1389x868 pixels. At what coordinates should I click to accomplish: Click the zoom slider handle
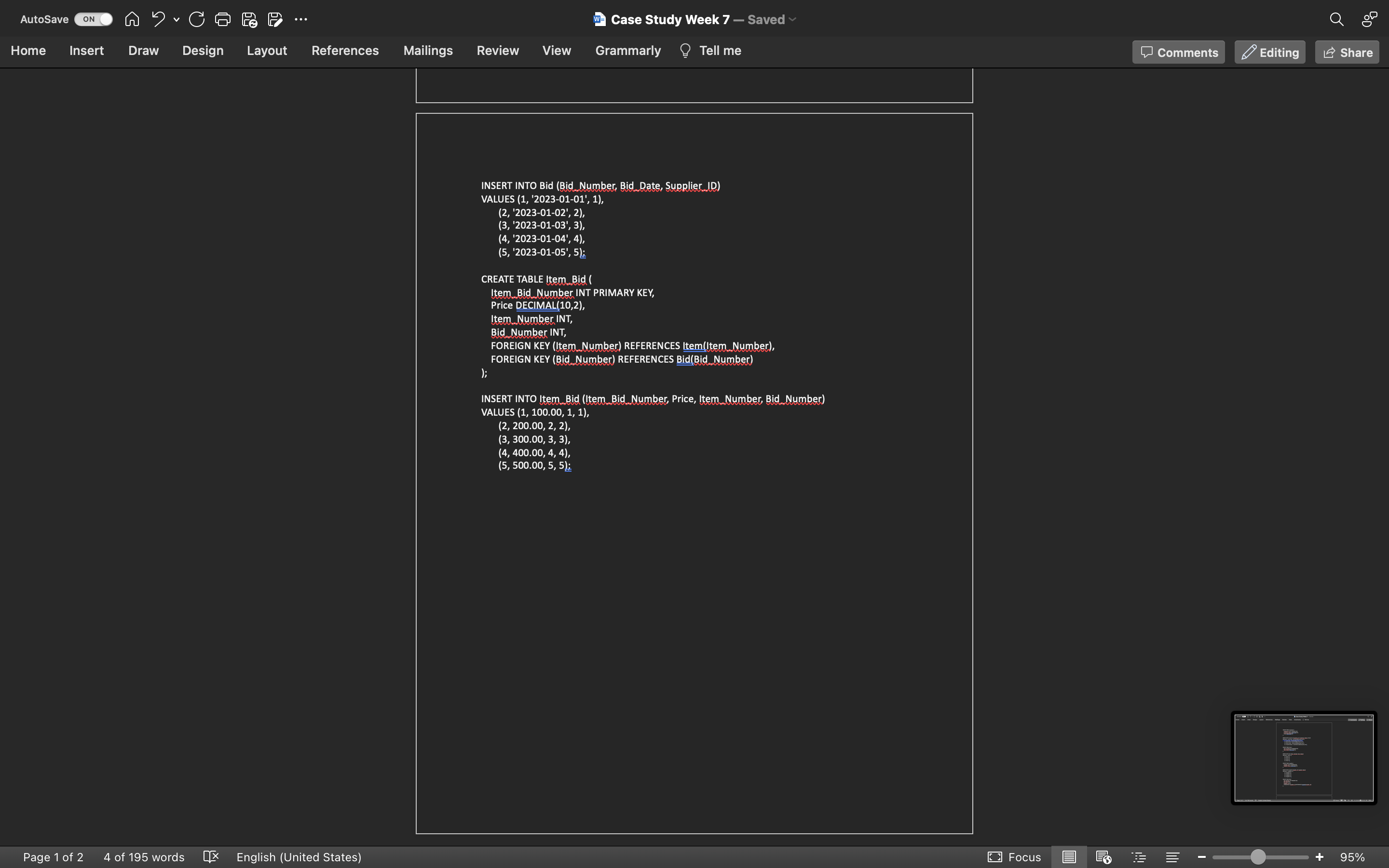tap(1257, 857)
